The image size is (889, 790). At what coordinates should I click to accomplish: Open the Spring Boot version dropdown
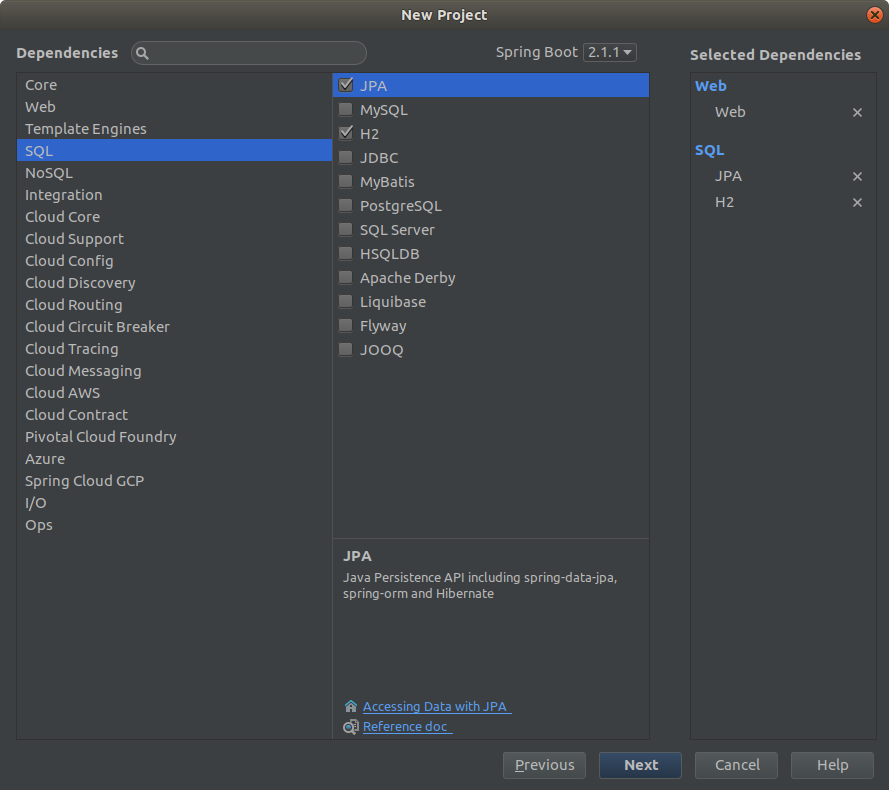point(610,52)
